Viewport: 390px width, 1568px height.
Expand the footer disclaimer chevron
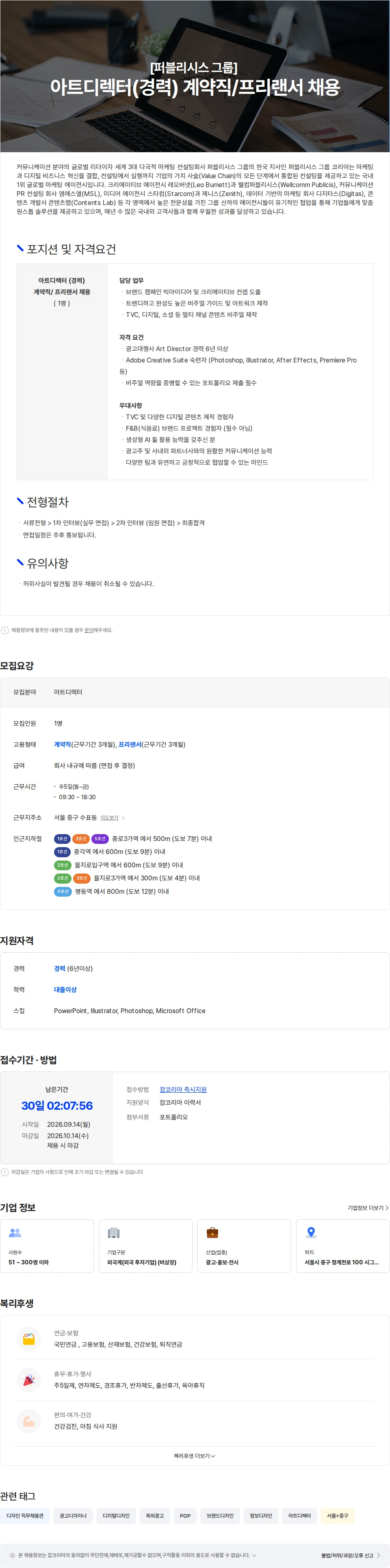point(254,1555)
